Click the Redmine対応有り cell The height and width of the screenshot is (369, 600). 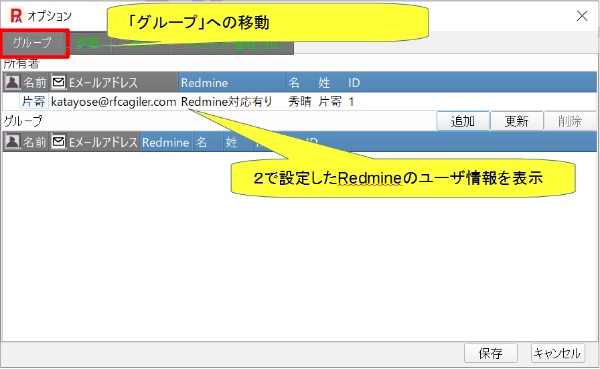click(227, 101)
